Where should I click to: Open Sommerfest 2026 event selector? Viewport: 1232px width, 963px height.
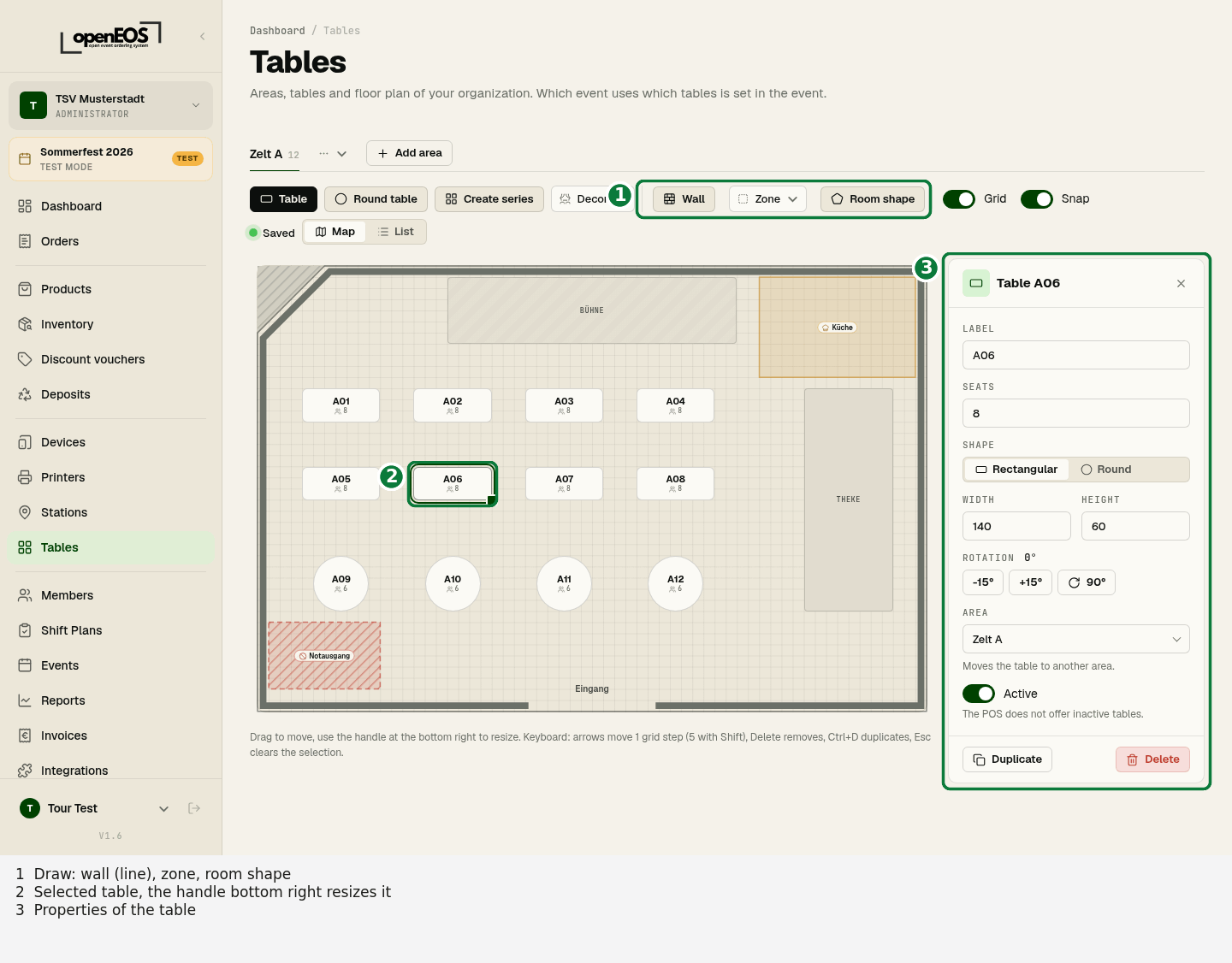[111, 159]
